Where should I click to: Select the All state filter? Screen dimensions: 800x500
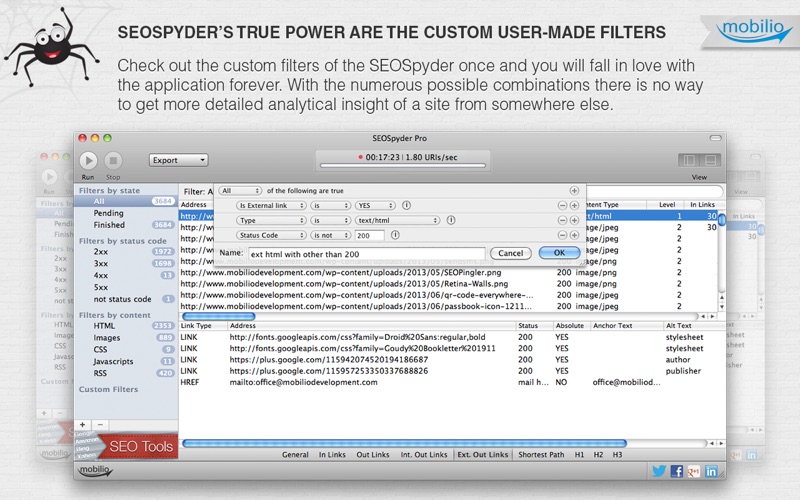point(126,201)
